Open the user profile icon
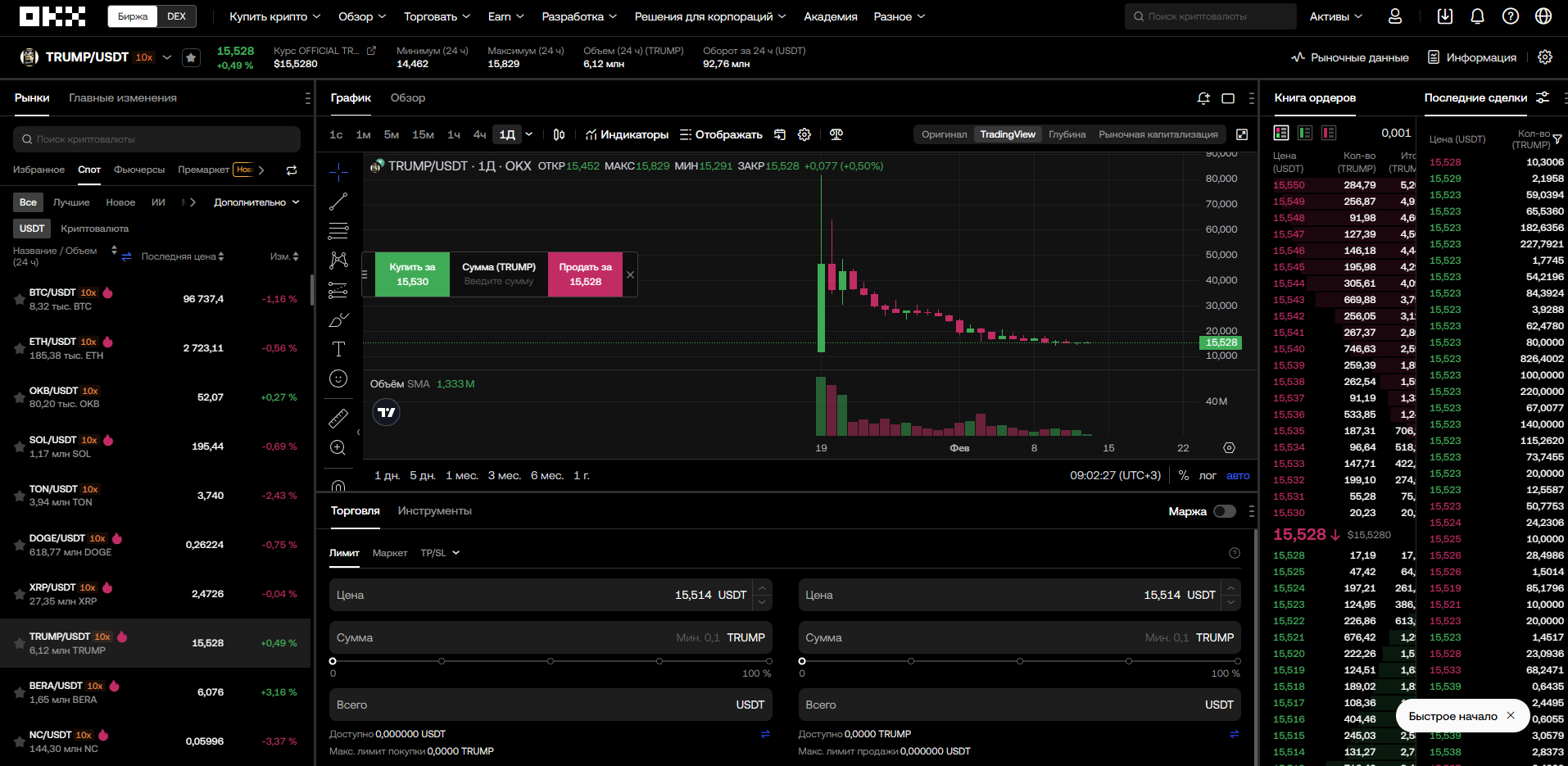Image resolution: width=1568 pixels, height=766 pixels. pos(1394,16)
